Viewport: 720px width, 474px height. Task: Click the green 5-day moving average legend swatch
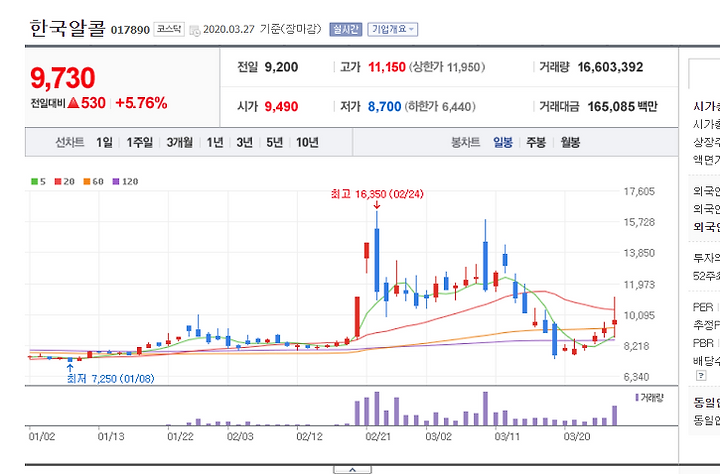[x=34, y=181]
